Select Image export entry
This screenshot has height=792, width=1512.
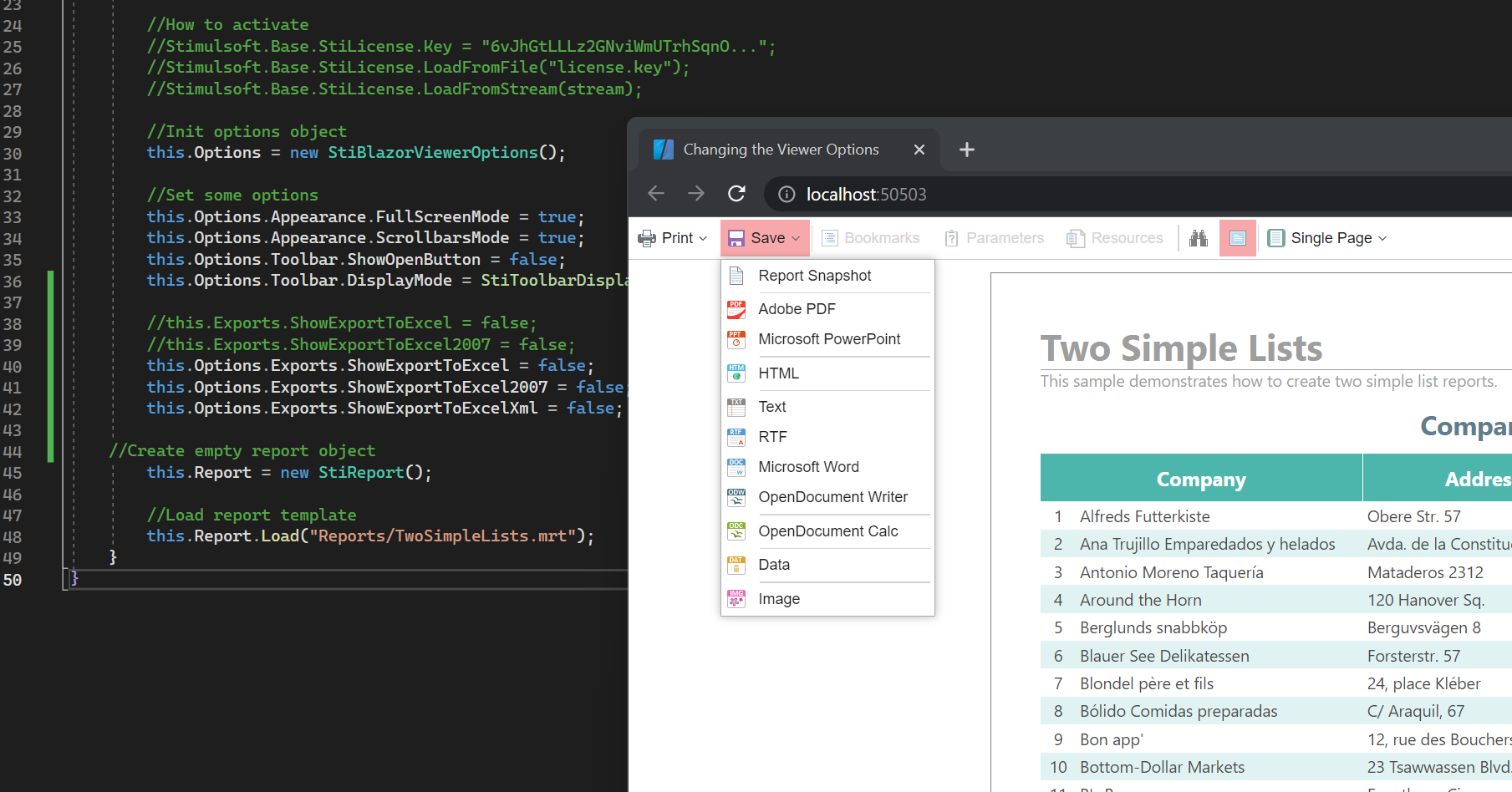[x=827, y=599]
